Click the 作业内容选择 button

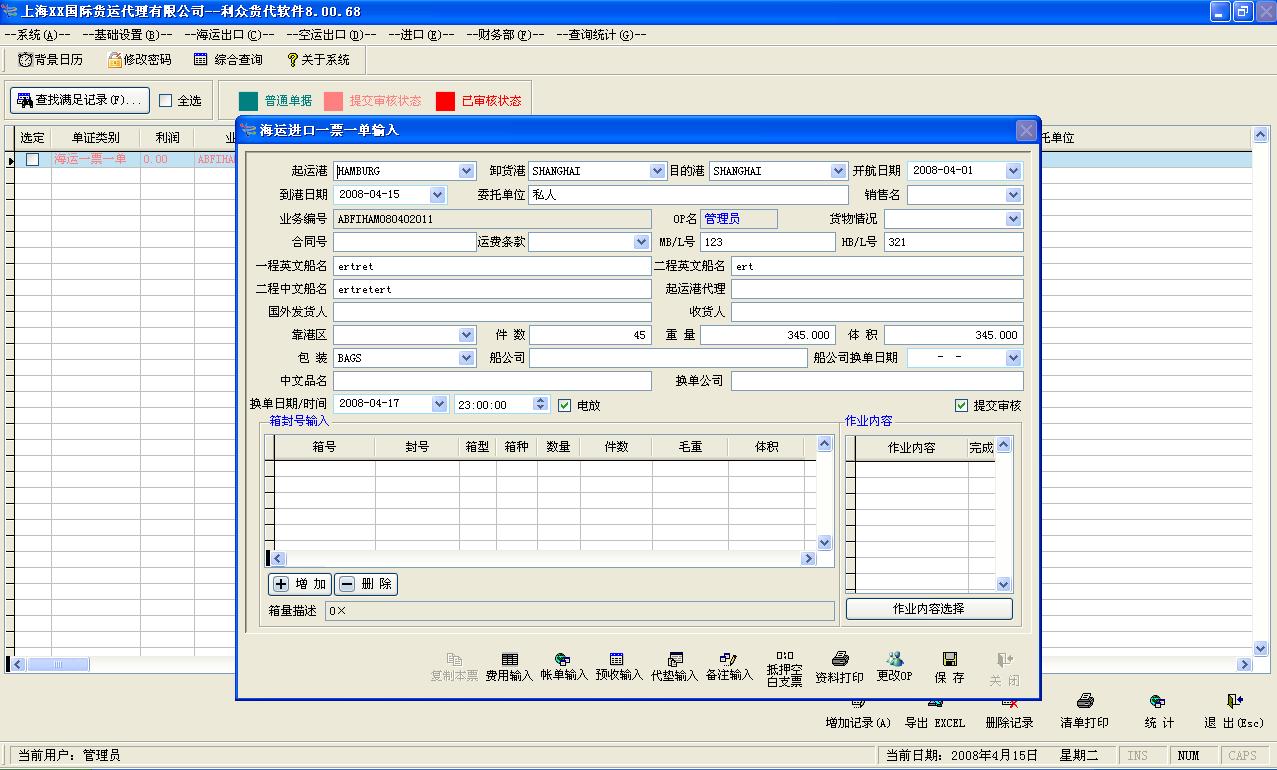929,609
